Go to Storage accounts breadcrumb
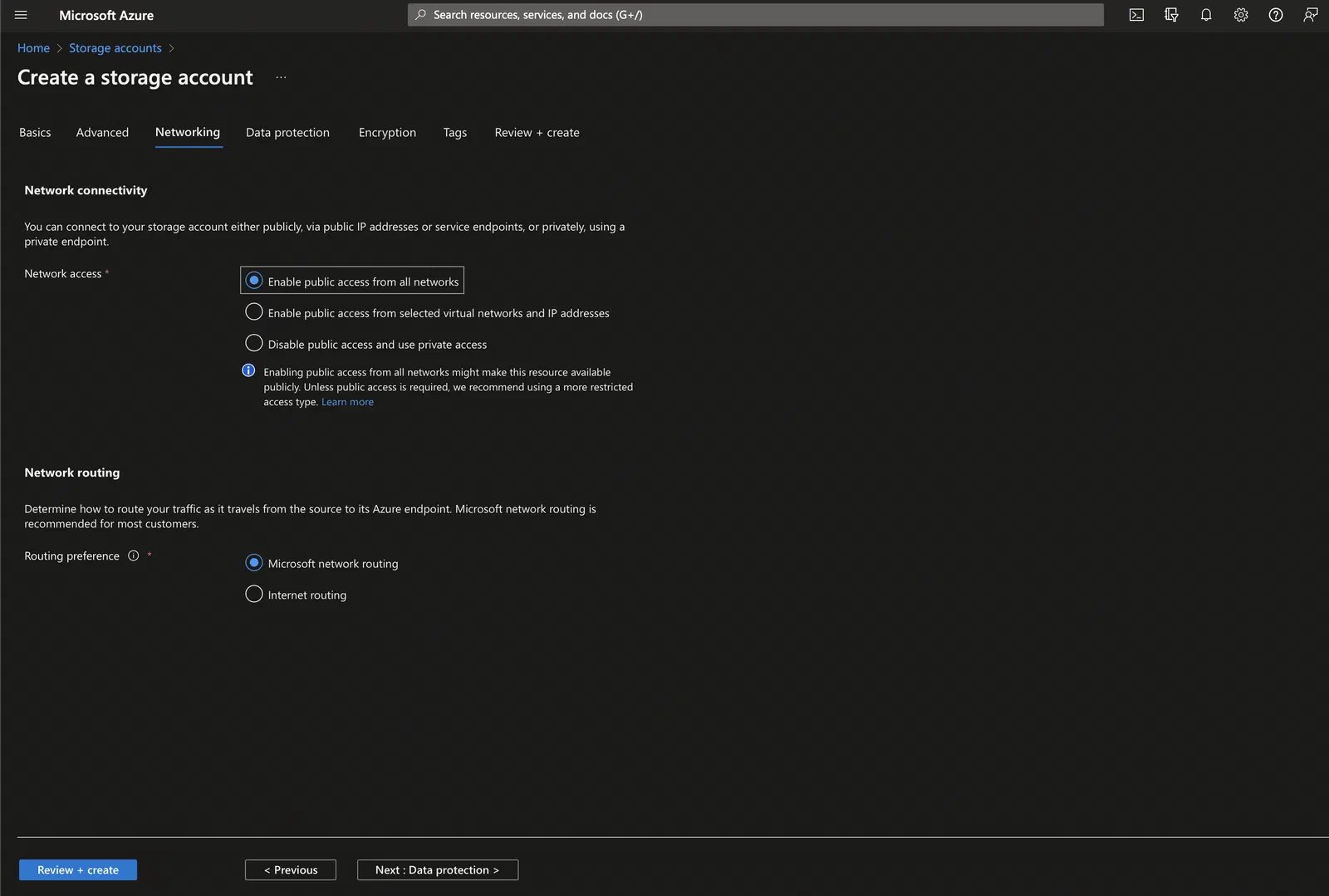The image size is (1329, 896). click(x=115, y=48)
